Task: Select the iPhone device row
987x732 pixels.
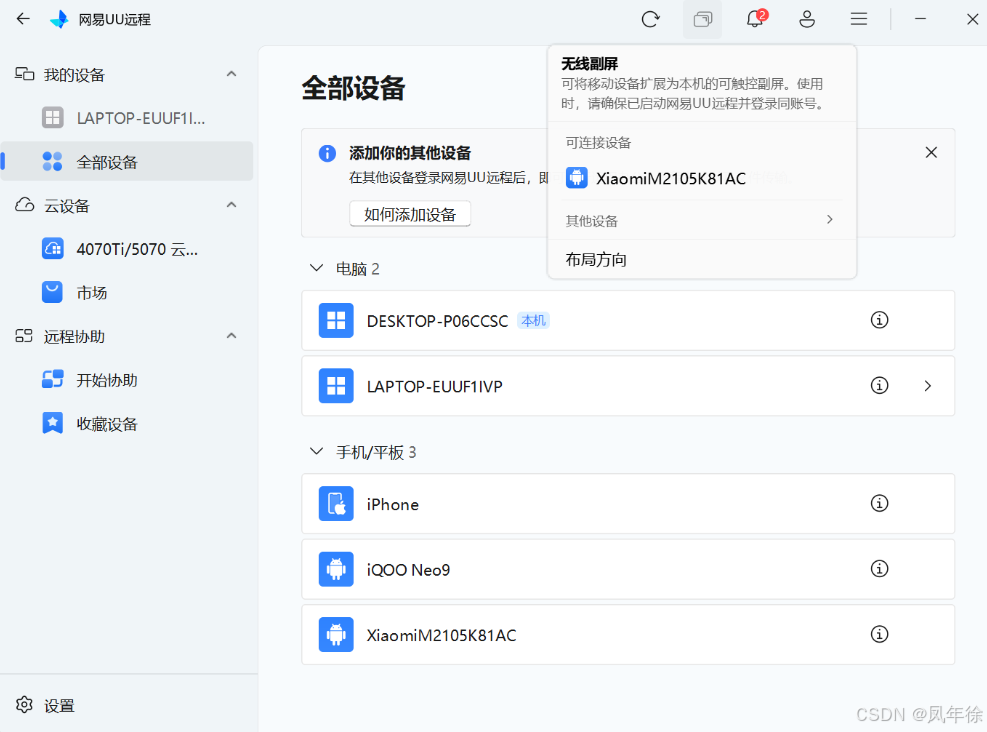Action: click(628, 504)
